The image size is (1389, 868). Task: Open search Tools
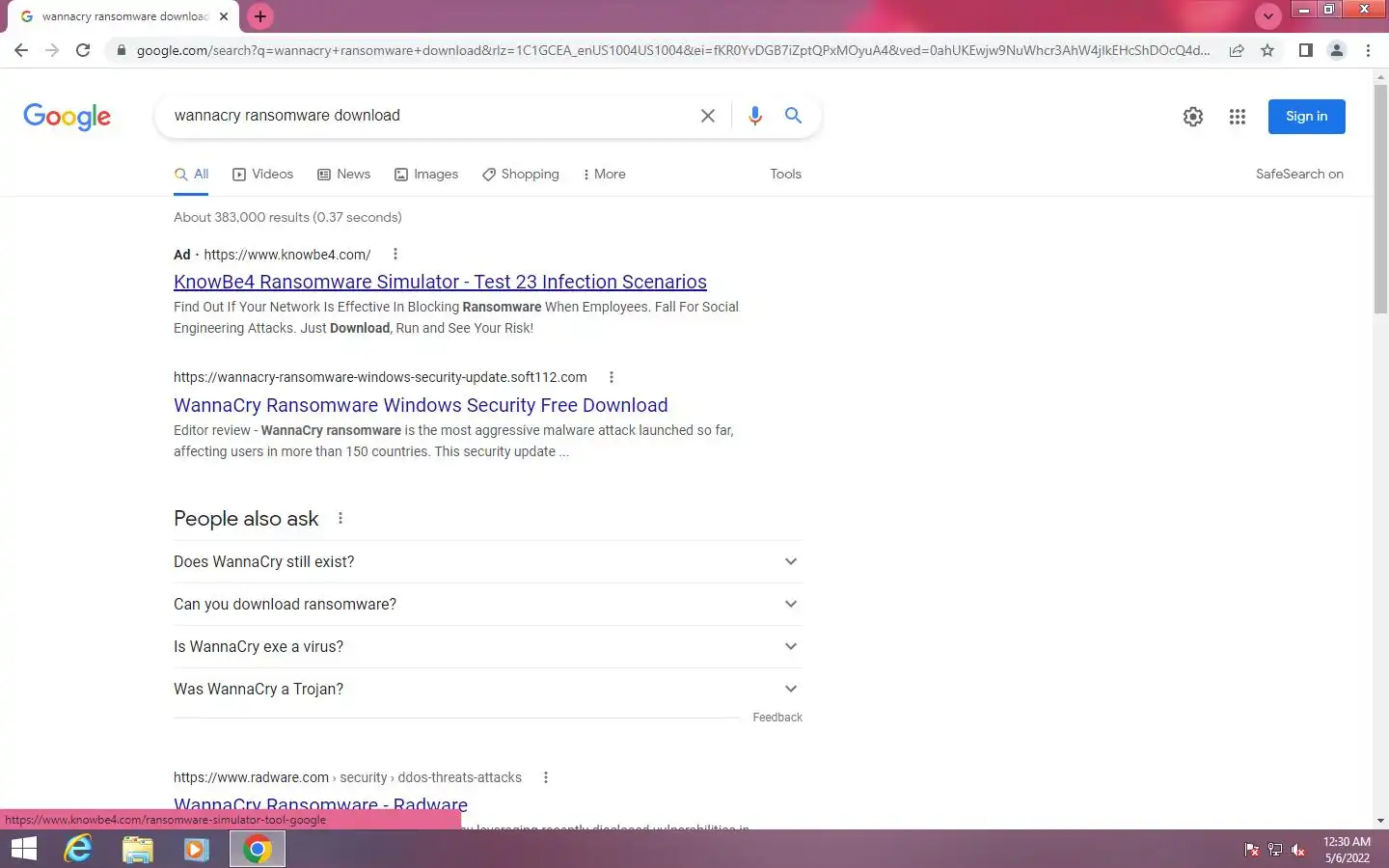pos(785,175)
